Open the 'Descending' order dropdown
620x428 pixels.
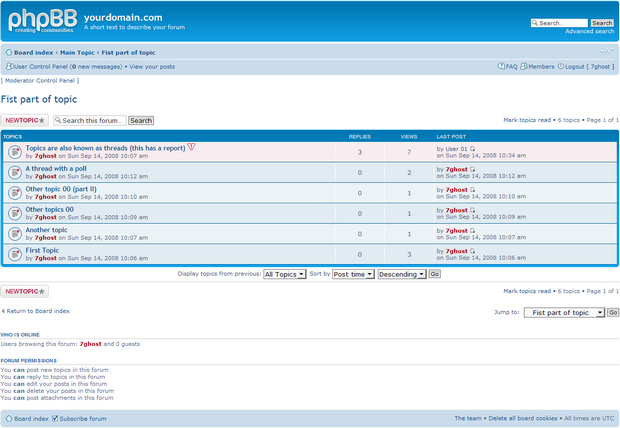pos(402,274)
